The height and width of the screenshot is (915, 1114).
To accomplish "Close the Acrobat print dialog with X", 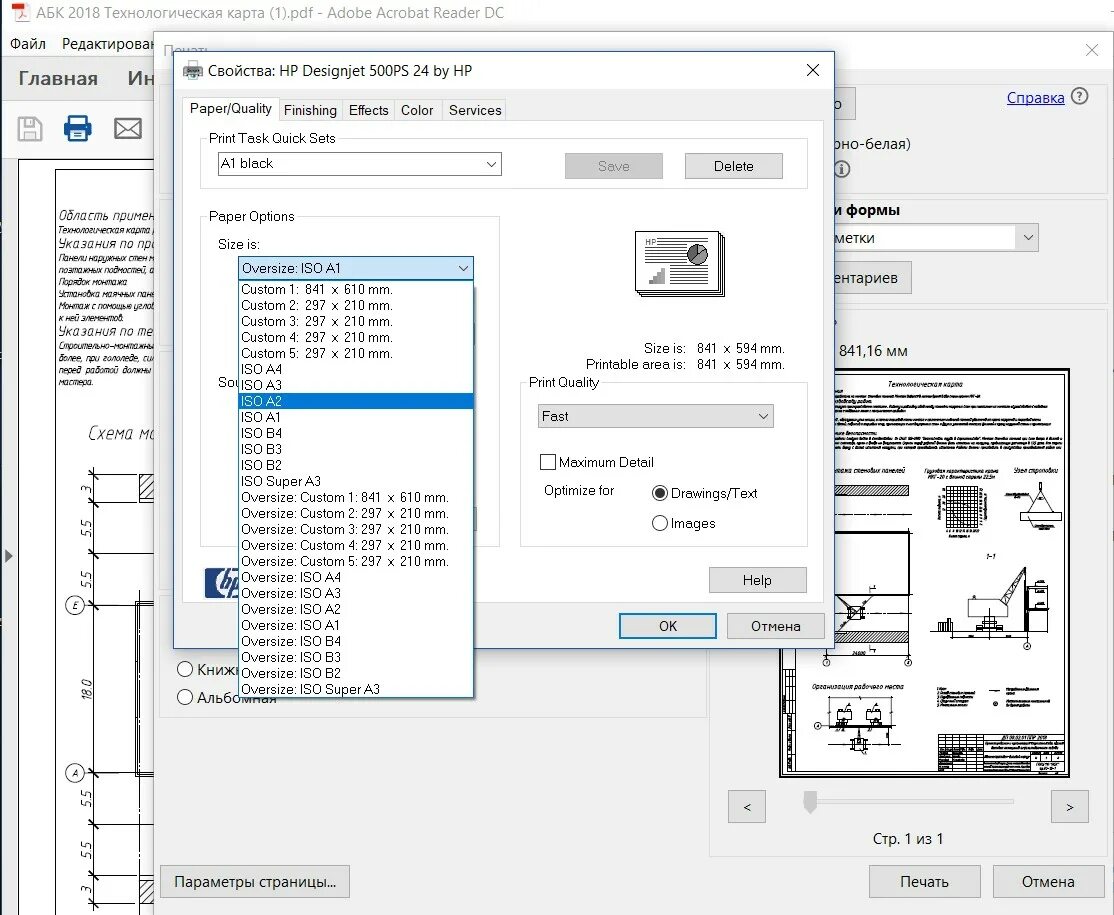I will [x=1092, y=50].
